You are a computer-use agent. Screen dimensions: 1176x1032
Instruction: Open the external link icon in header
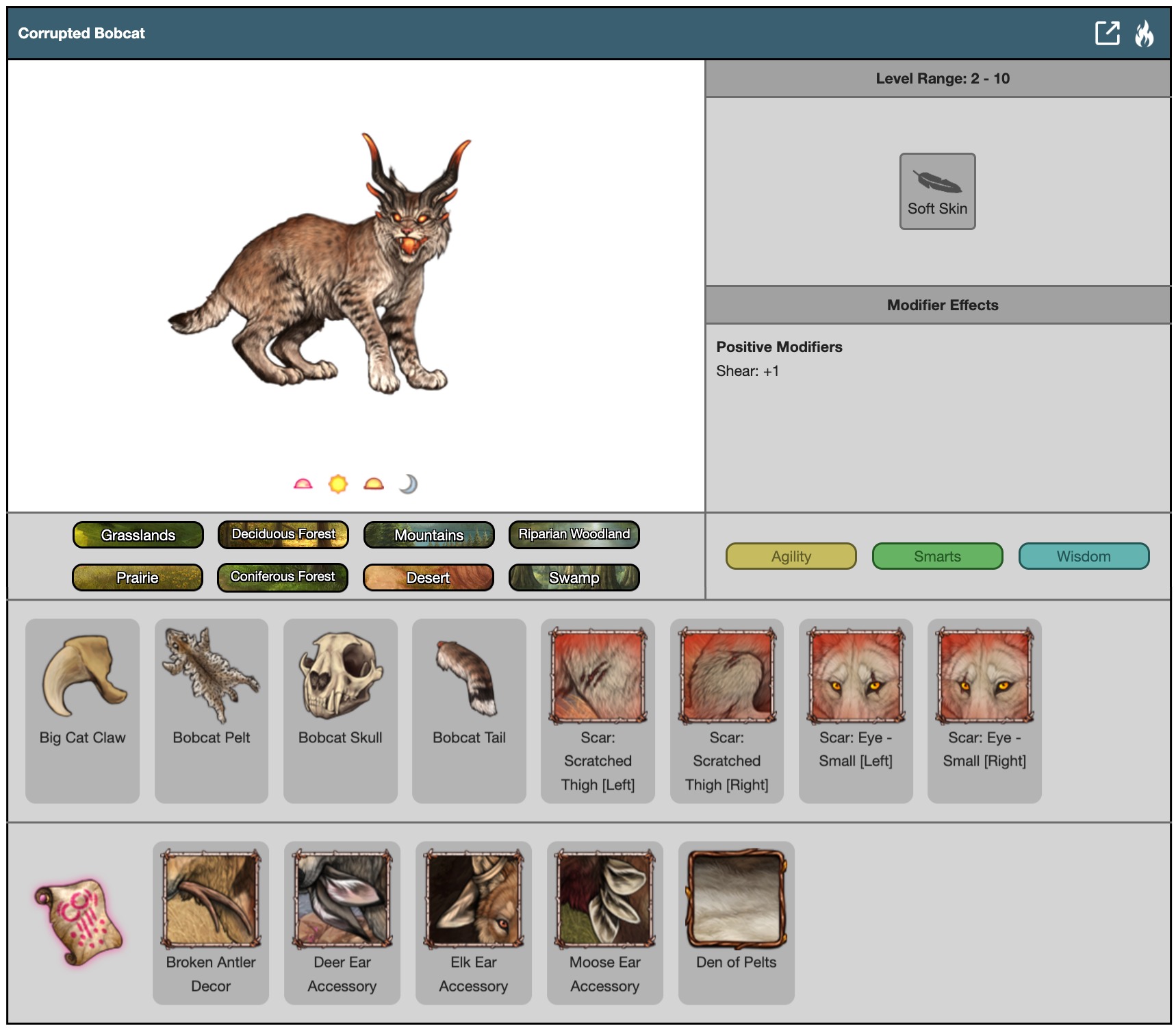[1106, 33]
